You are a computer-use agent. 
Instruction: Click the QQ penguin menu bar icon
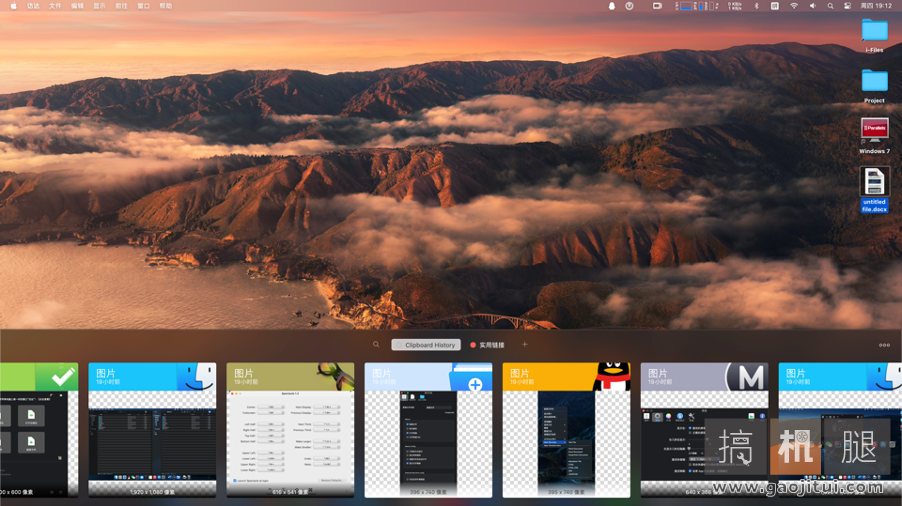611,6
